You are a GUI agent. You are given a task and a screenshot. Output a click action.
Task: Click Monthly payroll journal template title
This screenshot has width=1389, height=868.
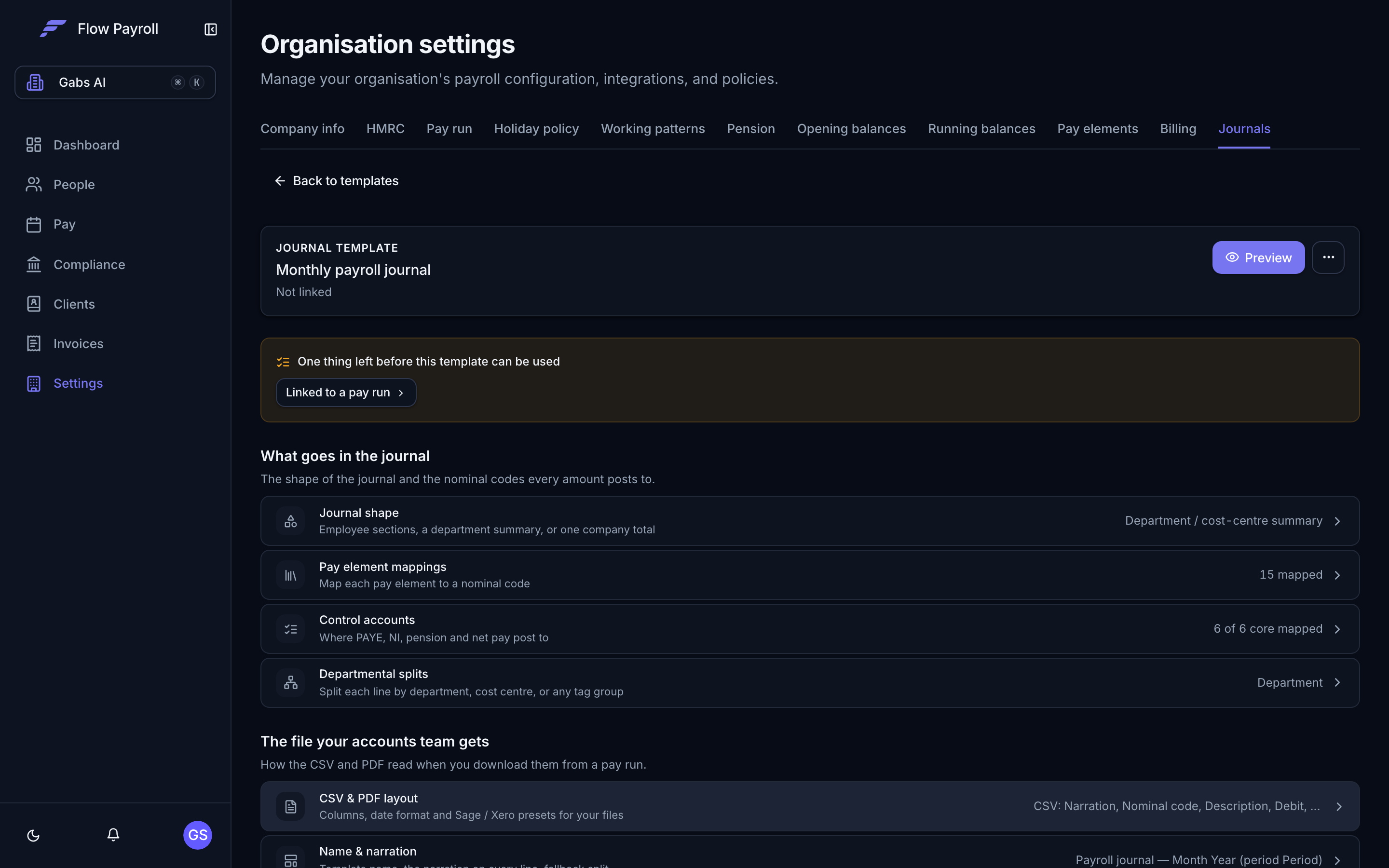coord(353,270)
